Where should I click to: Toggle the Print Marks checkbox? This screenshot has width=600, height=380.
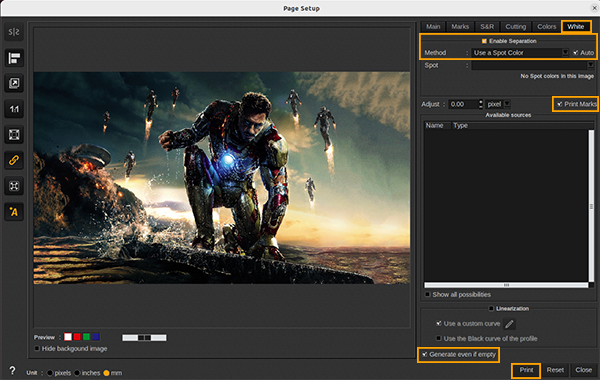tap(559, 104)
